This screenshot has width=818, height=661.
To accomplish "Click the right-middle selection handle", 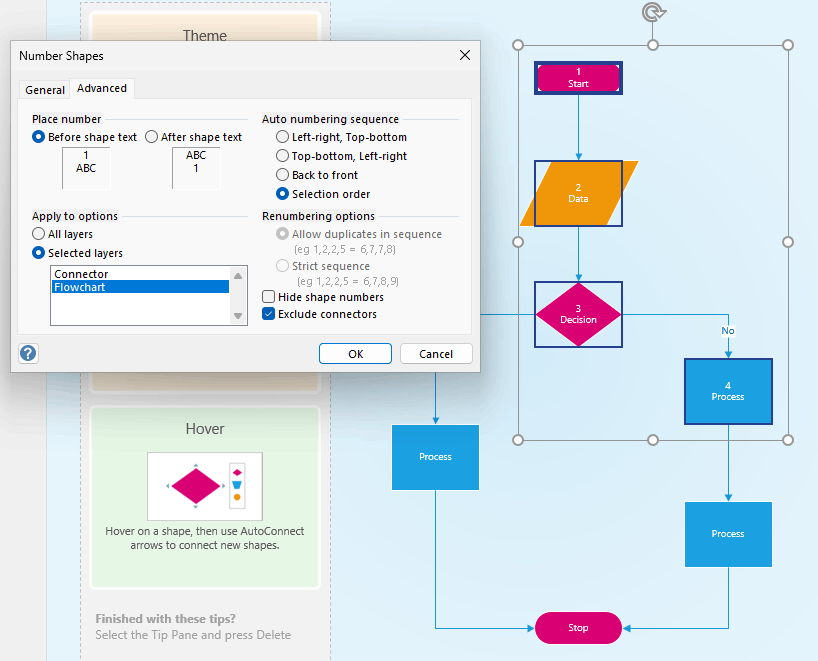I will pos(788,242).
